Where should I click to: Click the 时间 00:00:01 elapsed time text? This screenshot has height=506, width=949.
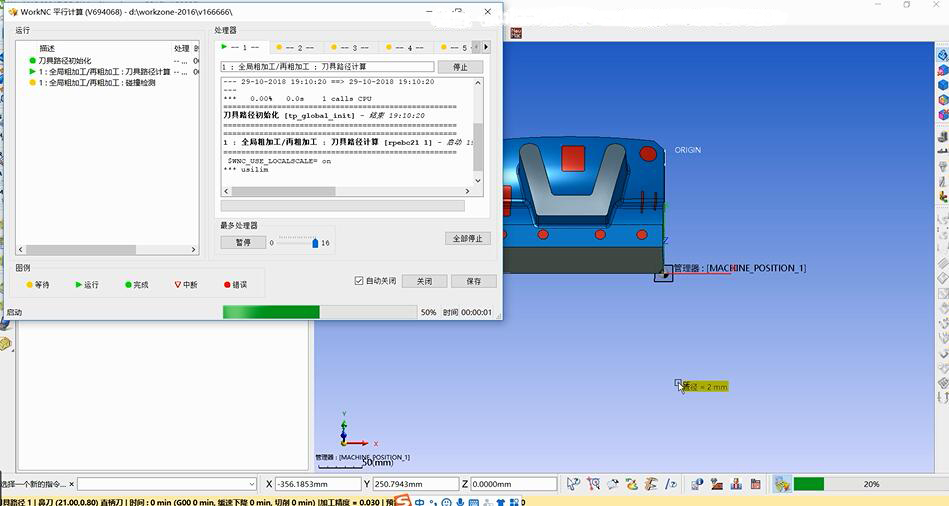467,312
